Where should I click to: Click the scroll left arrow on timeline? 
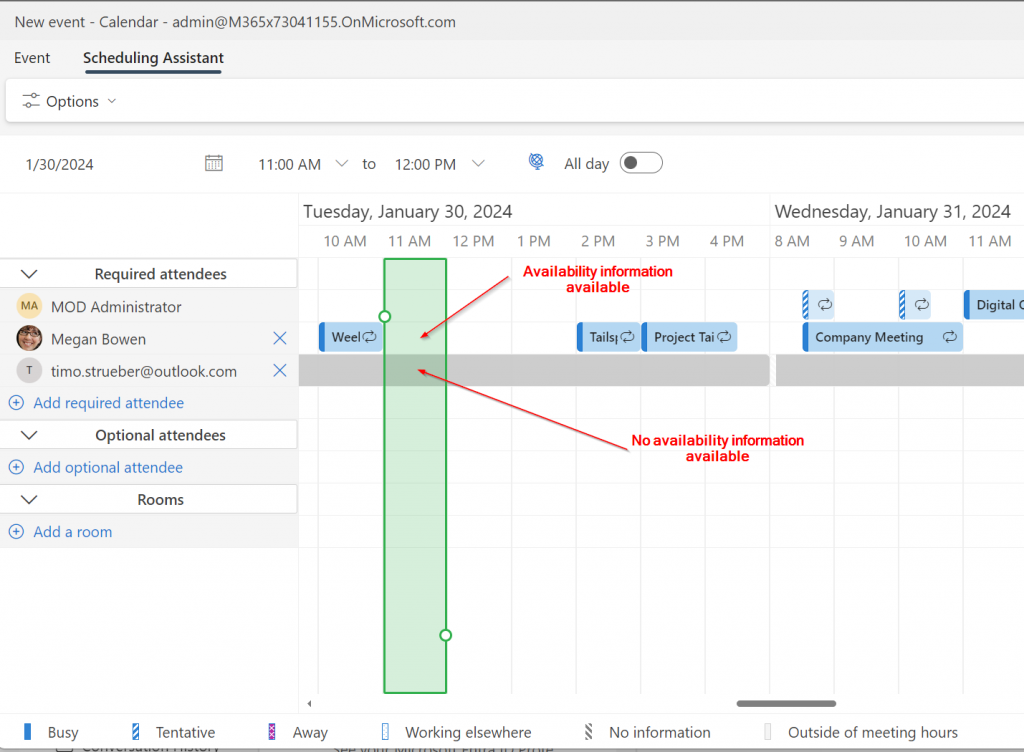click(309, 704)
